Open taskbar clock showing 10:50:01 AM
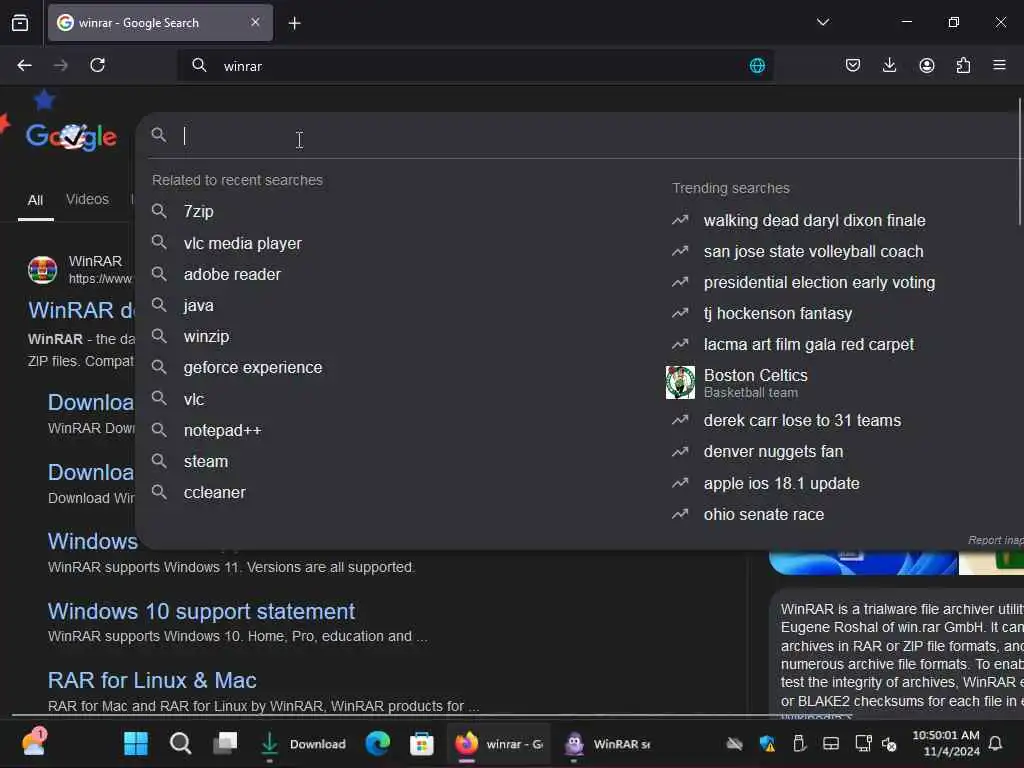Image resolution: width=1024 pixels, height=768 pixels. tap(946, 743)
